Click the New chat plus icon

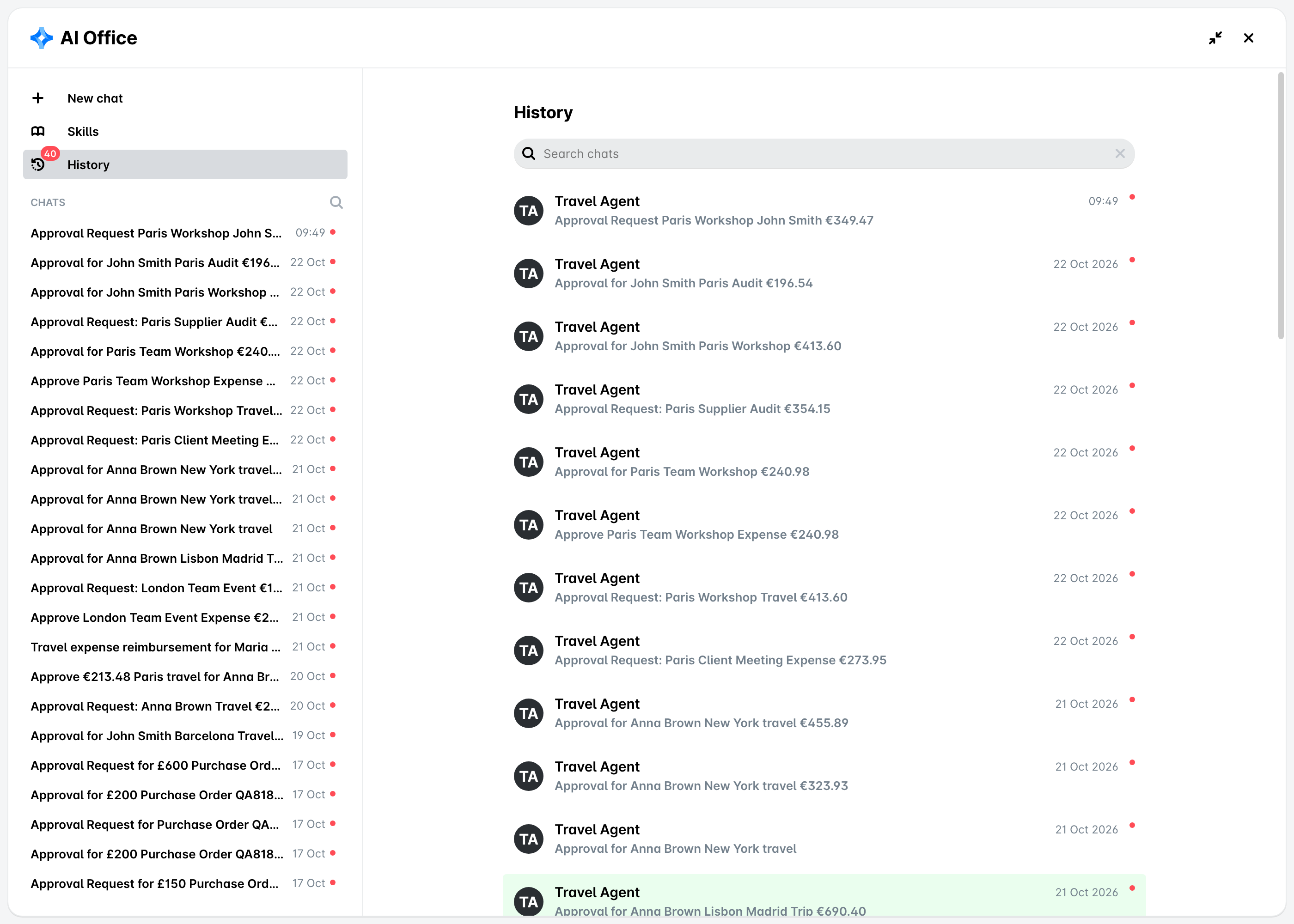37,98
